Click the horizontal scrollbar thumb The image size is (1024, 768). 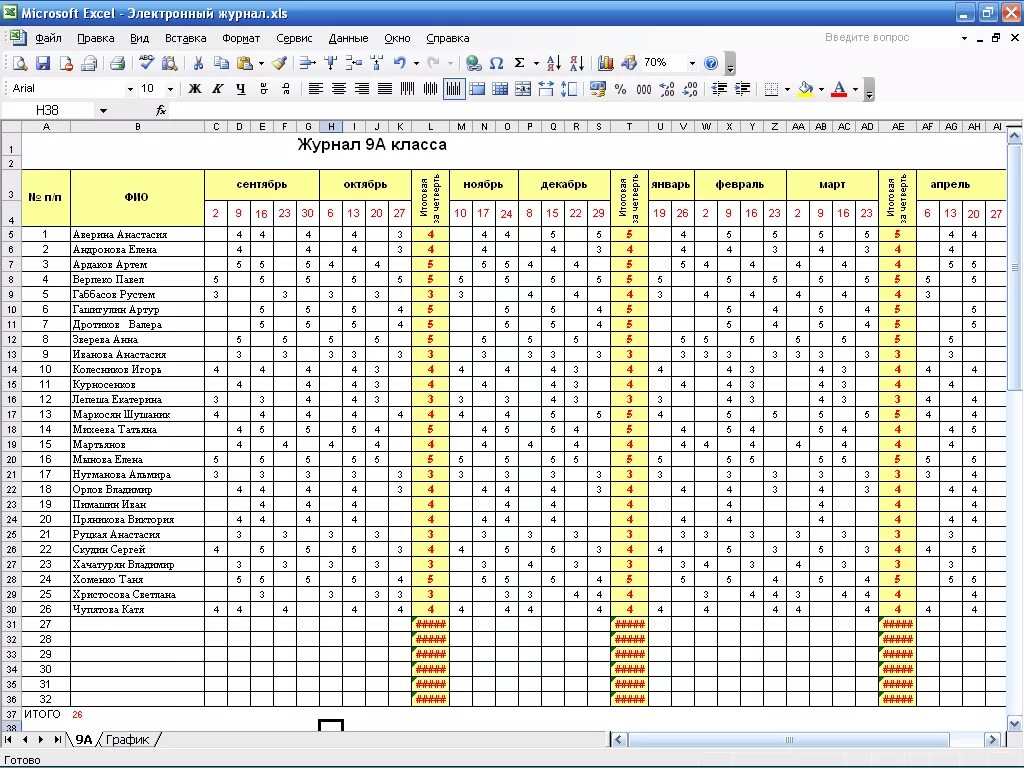coord(789,740)
